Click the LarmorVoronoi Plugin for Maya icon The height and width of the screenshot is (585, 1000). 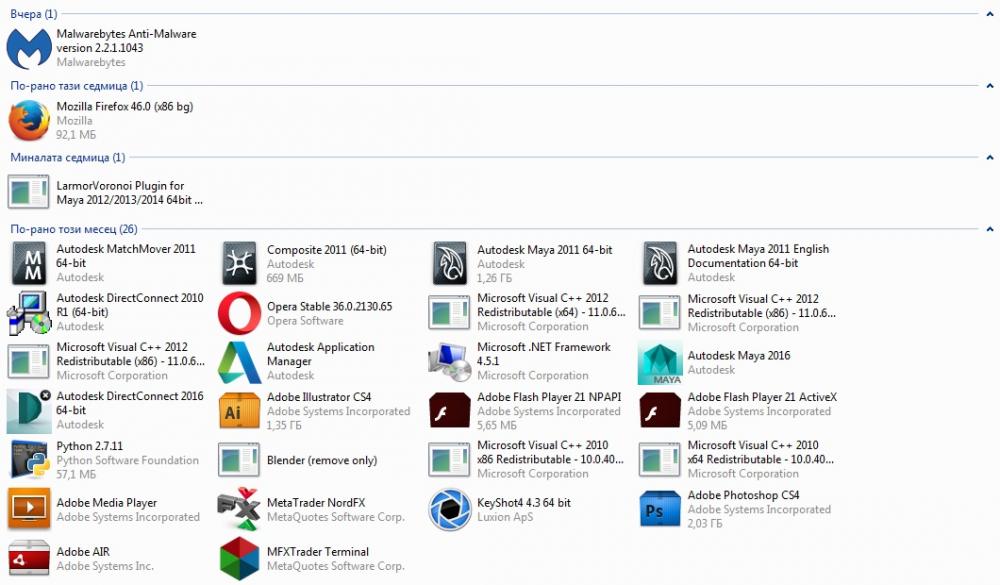pos(29,192)
